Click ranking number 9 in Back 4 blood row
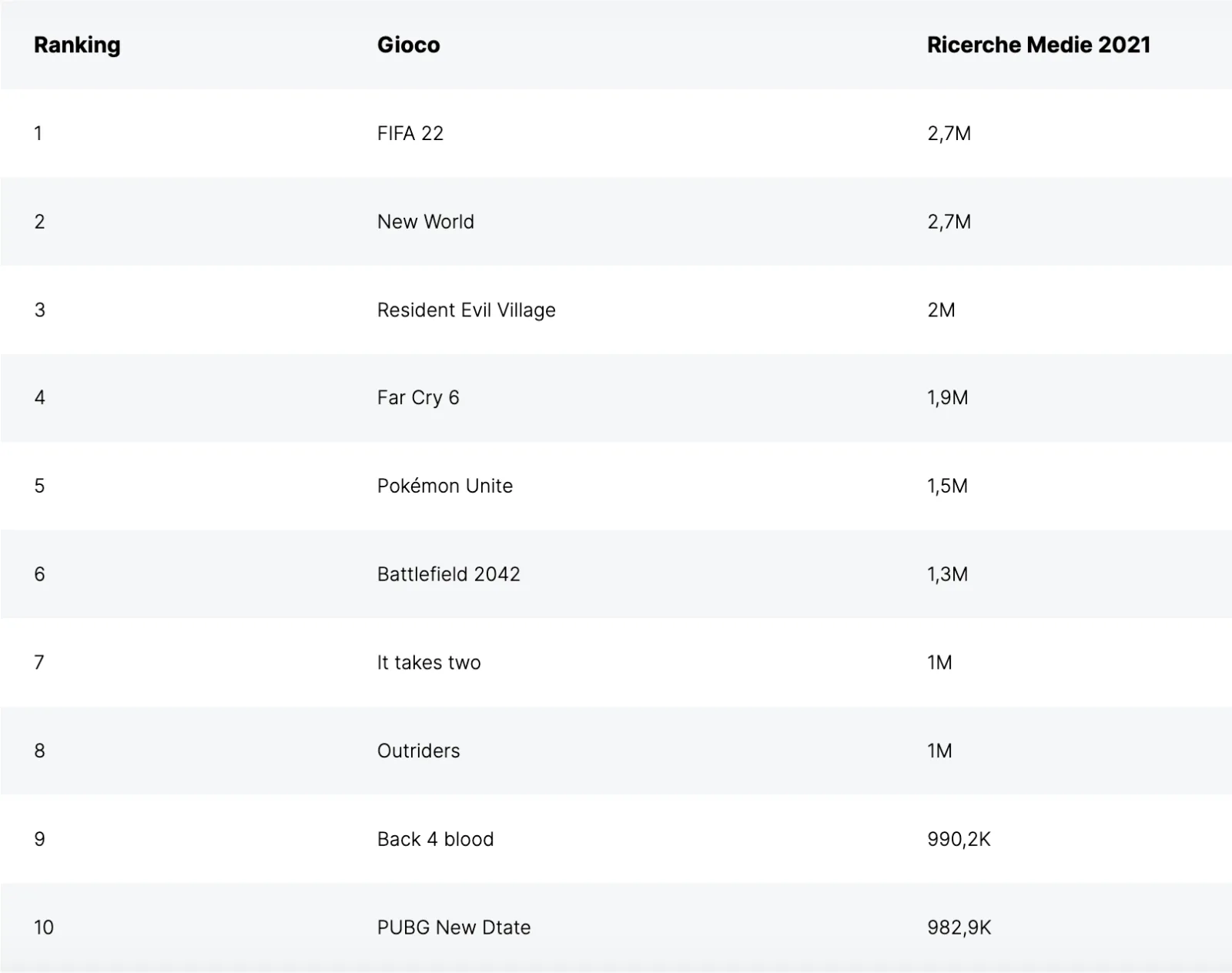Viewport: 1232px width, 973px height. [x=39, y=839]
